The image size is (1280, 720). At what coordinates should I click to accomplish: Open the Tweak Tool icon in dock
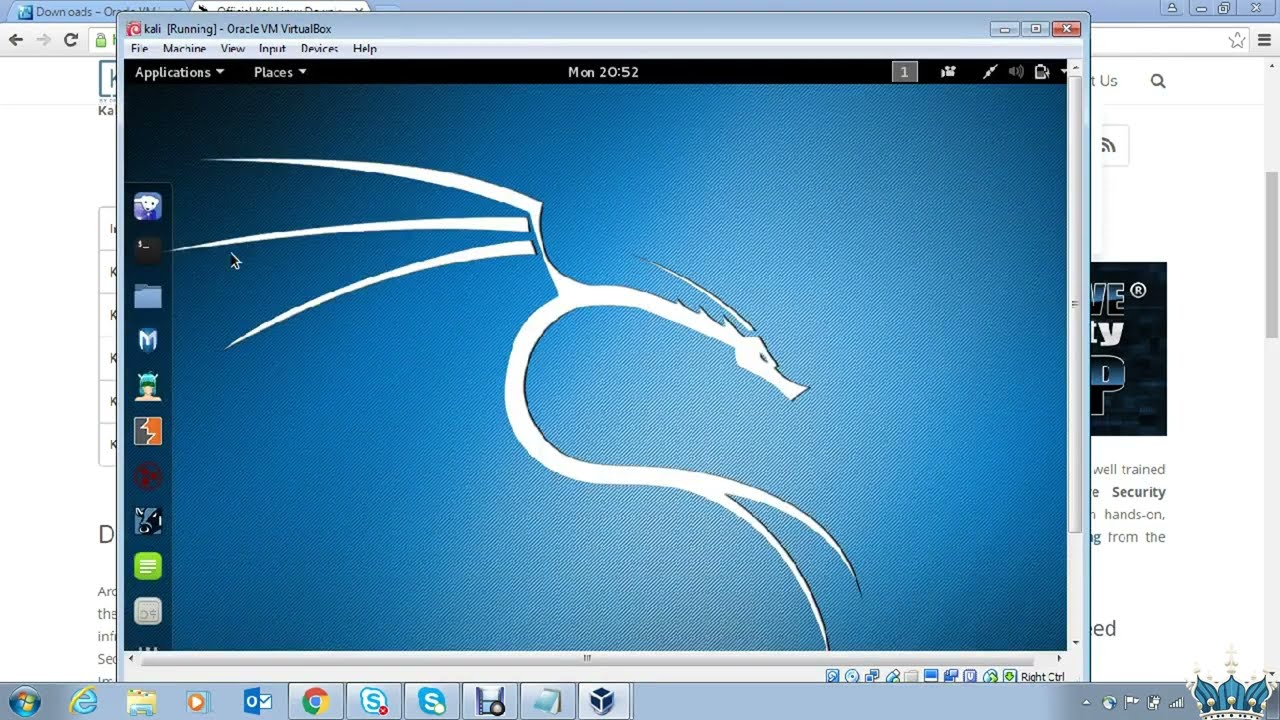pos(148,611)
